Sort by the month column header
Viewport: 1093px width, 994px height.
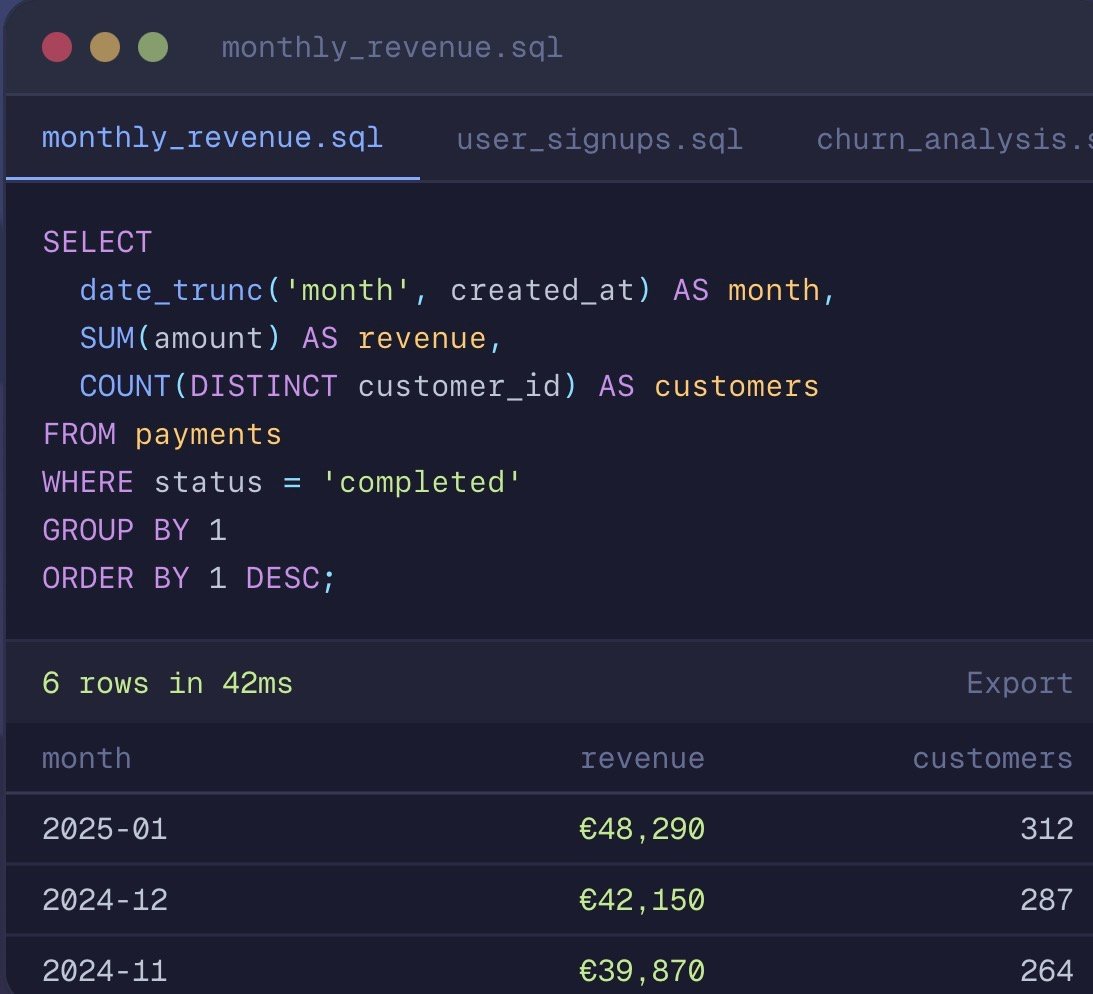[86, 758]
